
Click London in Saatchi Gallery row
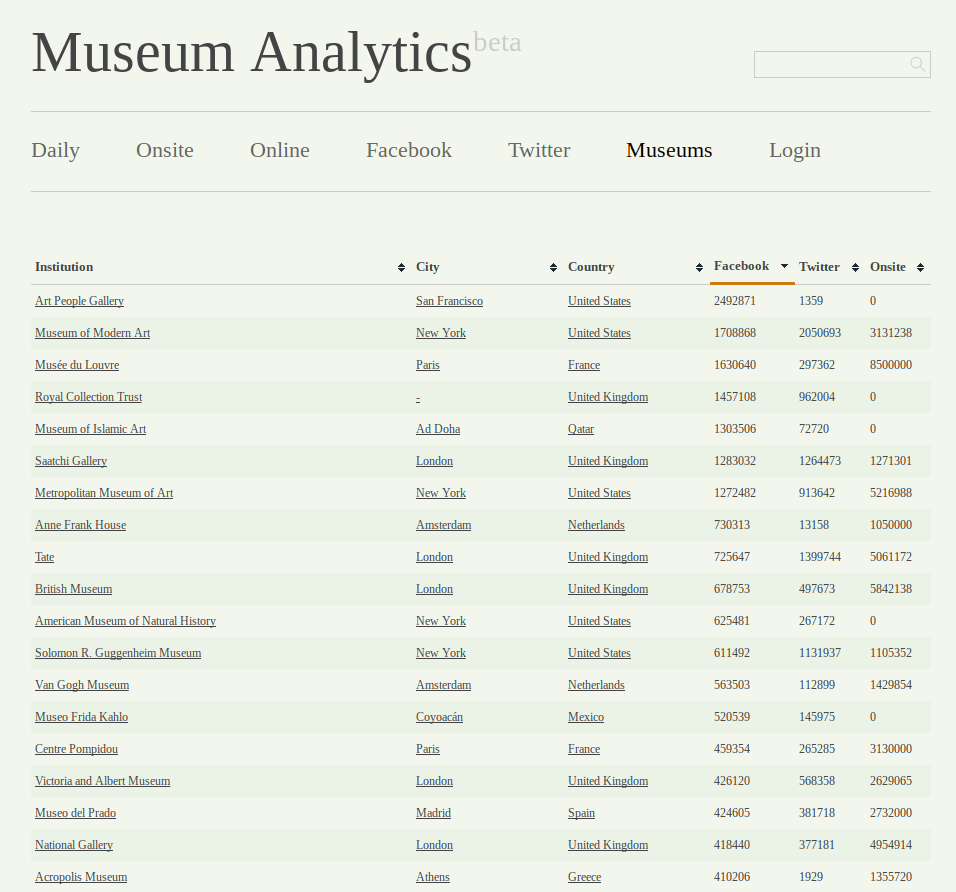click(434, 461)
